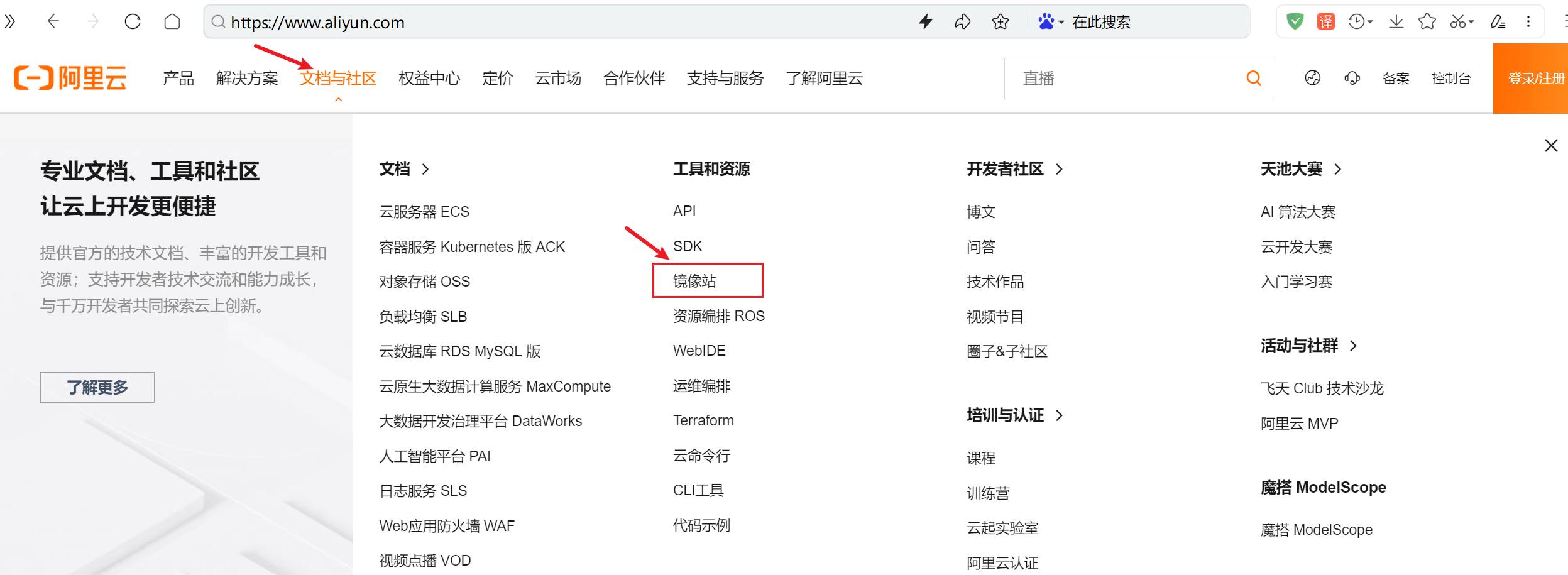The width and height of the screenshot is (1568, 575).
Task: Open the WebIDE link
Action: pyautogui.click(x=699, y=351)
